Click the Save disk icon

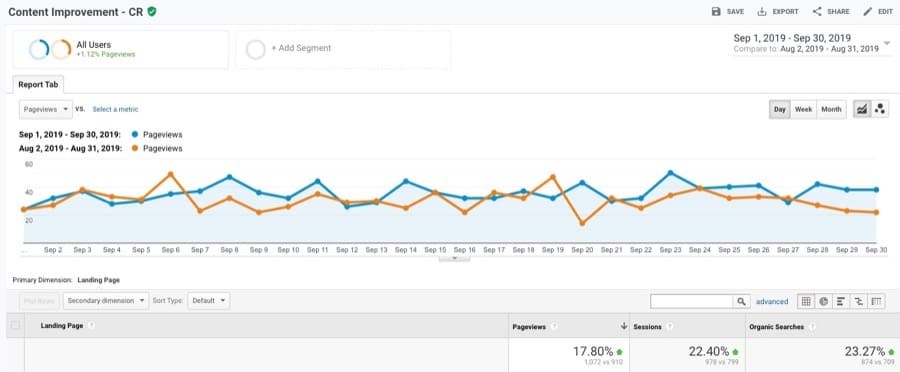tap(716, 11)
